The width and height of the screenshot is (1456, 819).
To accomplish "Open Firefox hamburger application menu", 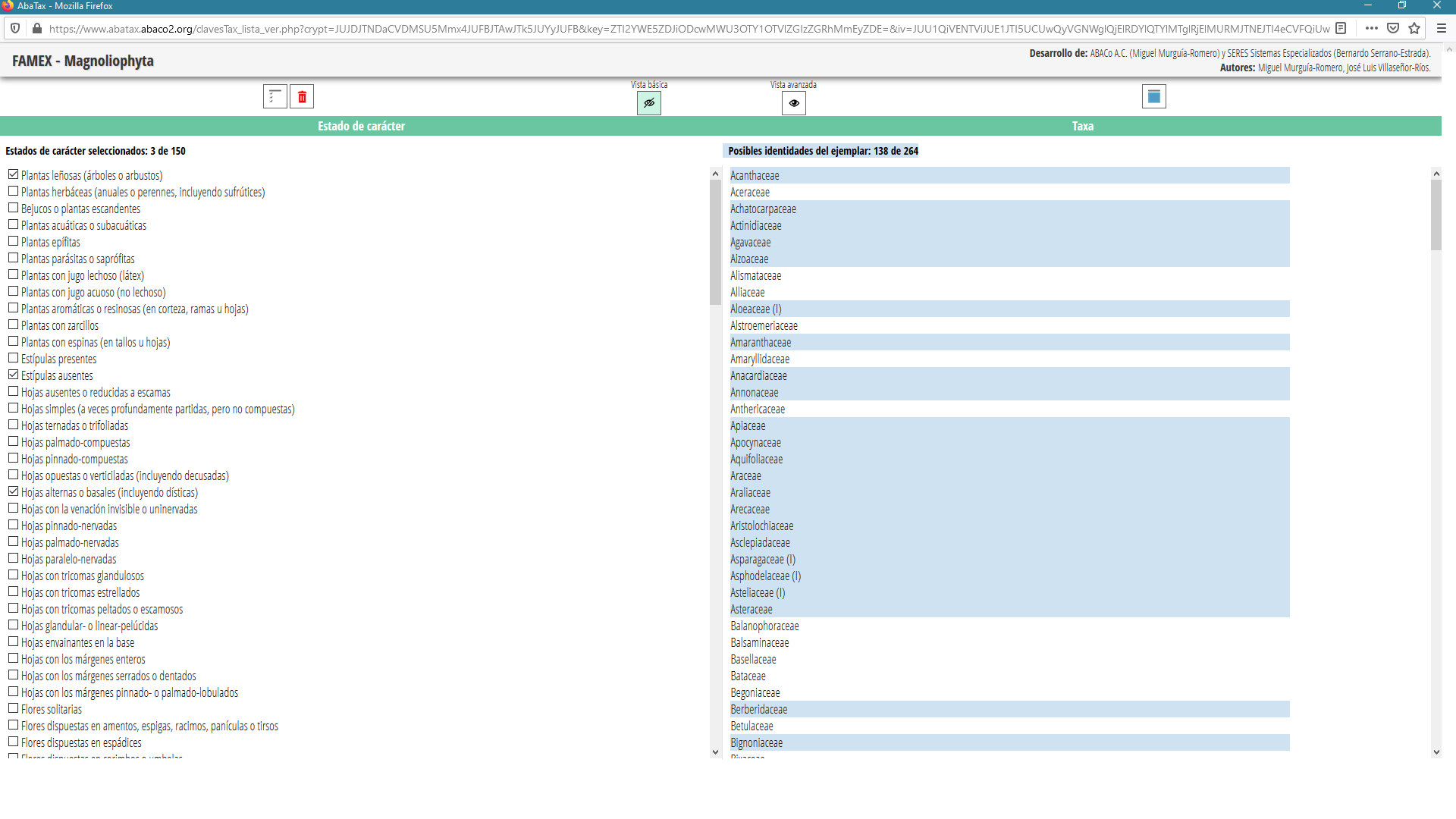I will 1441,28.
